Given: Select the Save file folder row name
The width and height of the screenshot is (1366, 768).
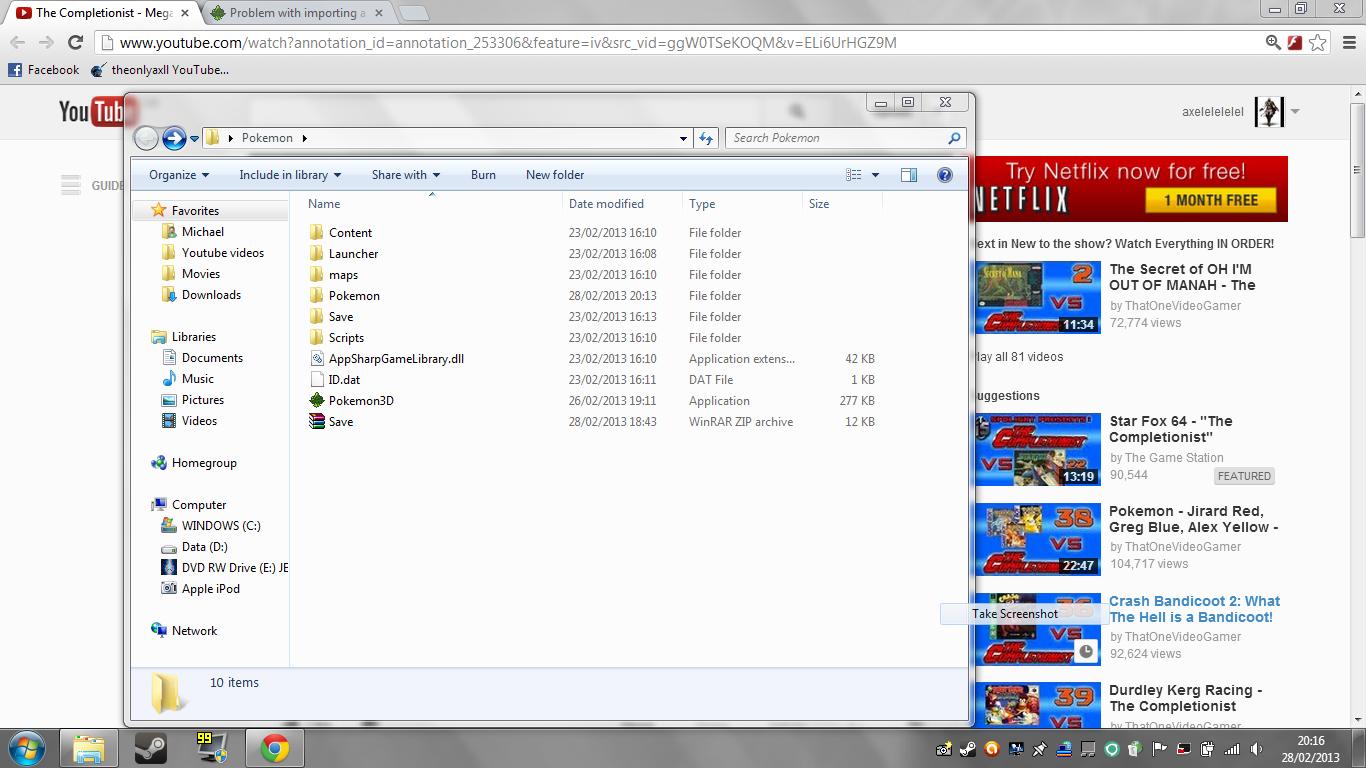Looking at the screenshot, I should tap(341, 317).
